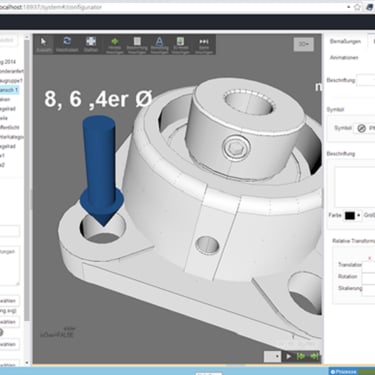Click the first green step playback icon

tap(301, 356)
